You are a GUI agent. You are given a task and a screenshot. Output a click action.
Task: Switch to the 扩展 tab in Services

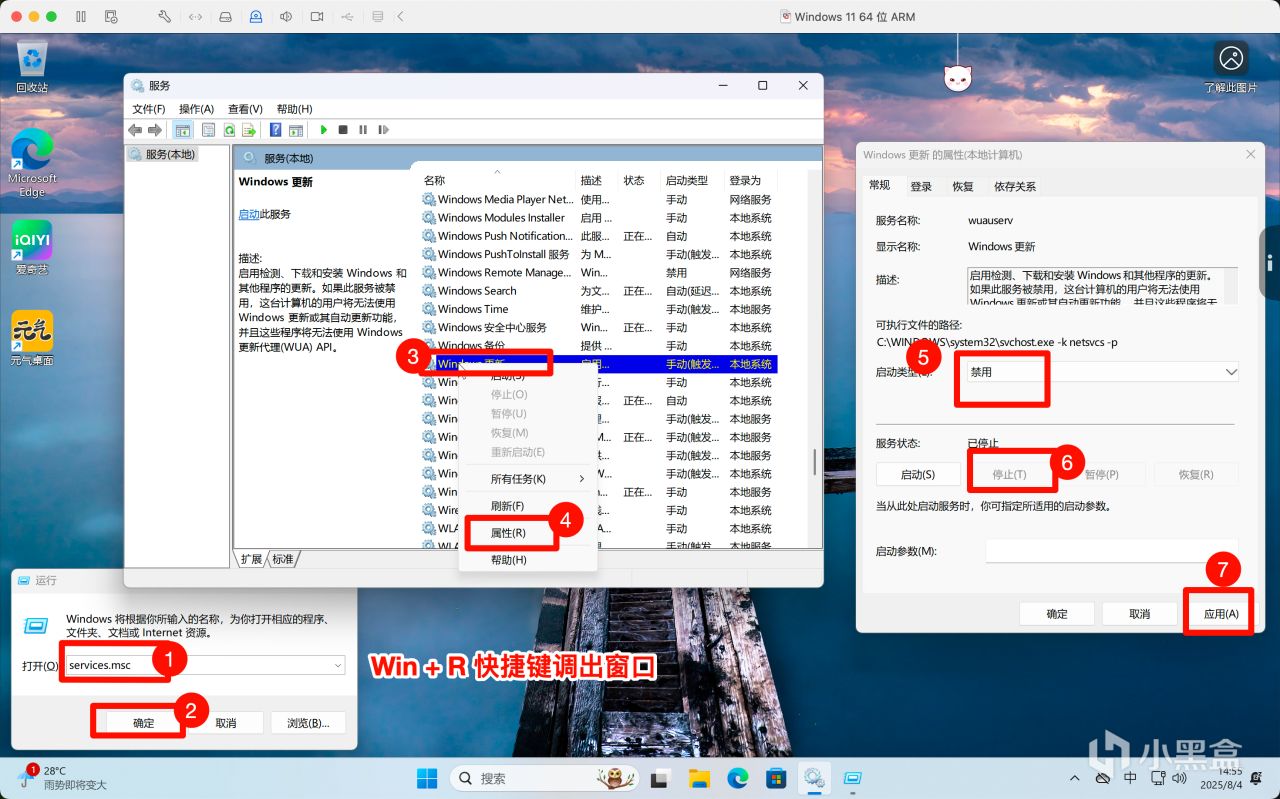pyautogui.click(x=252, y=559)
